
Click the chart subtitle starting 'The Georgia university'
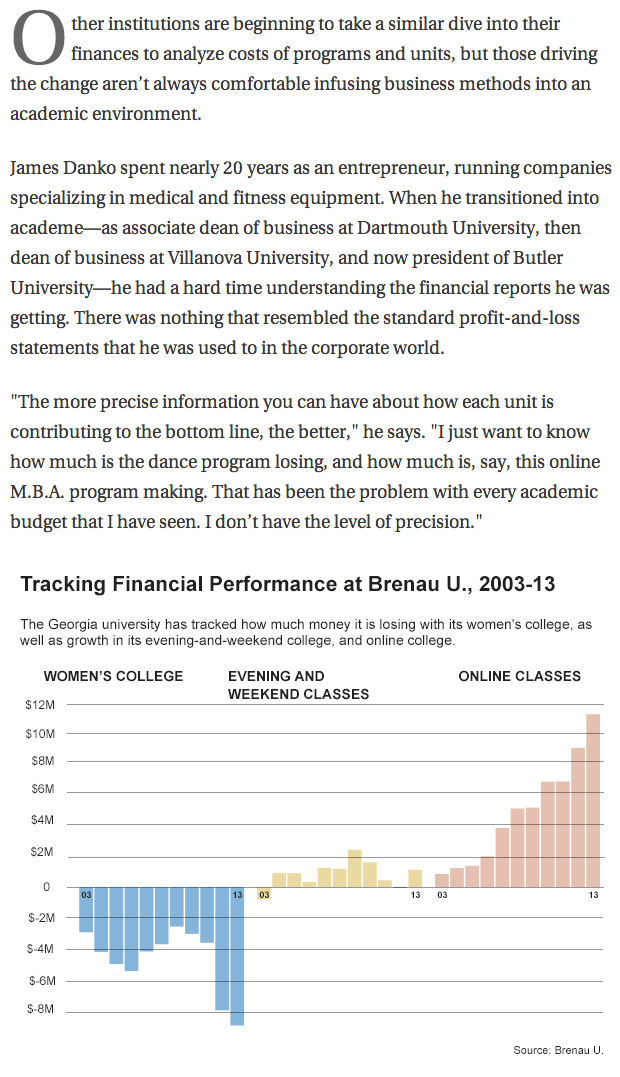click(310, 632)
